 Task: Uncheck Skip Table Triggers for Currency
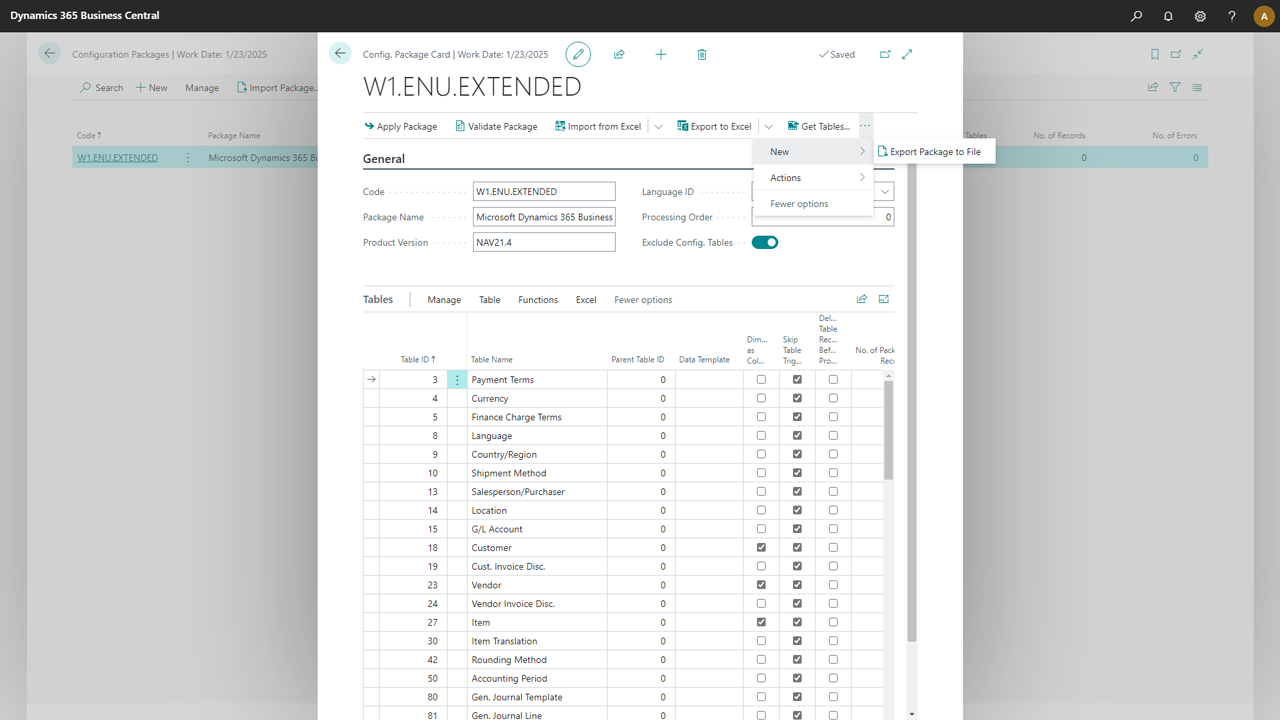pyautogui.click(x=797, y=398)
